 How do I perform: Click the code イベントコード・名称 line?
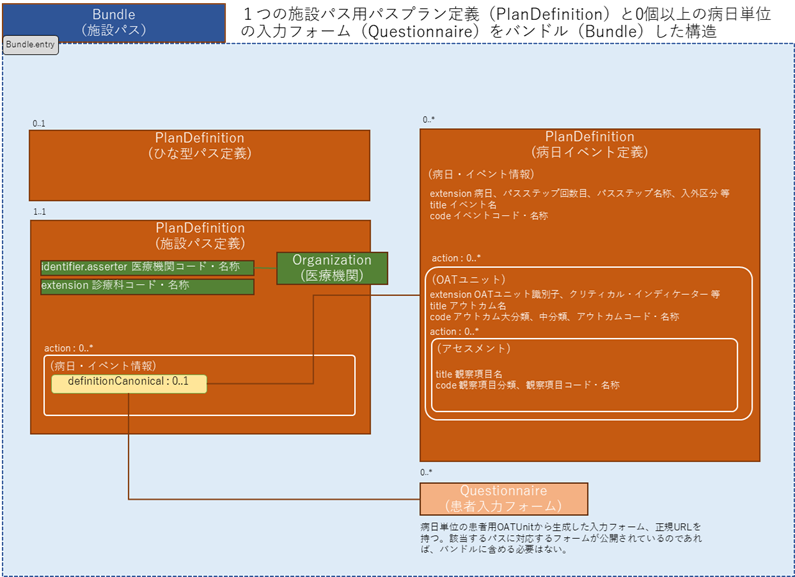pyautogui.click(x=489, y=215)
